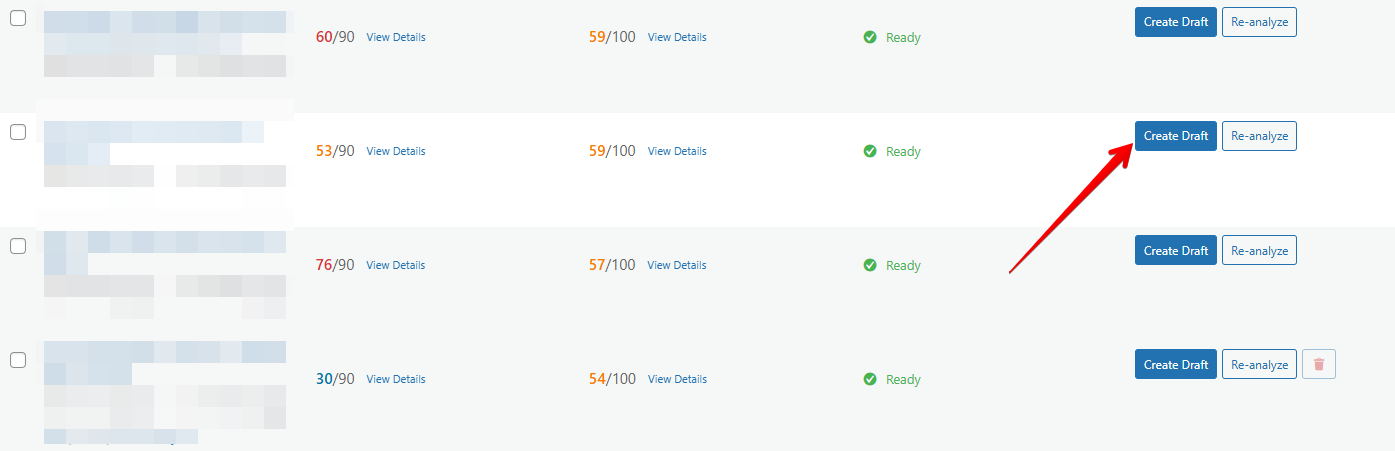This screenshot has height=451, width=1395.
Task: Create Draft for the 60/90 row
Action: 1175,22
